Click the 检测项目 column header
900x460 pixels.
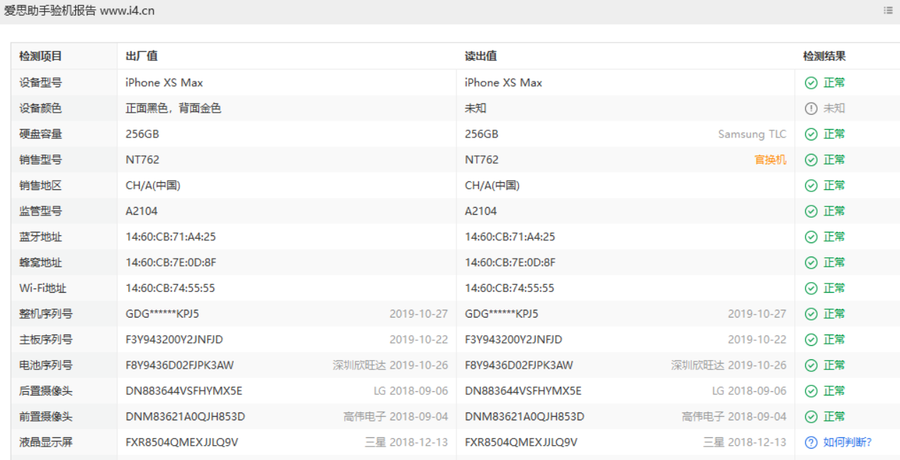[x=40, y=56]
